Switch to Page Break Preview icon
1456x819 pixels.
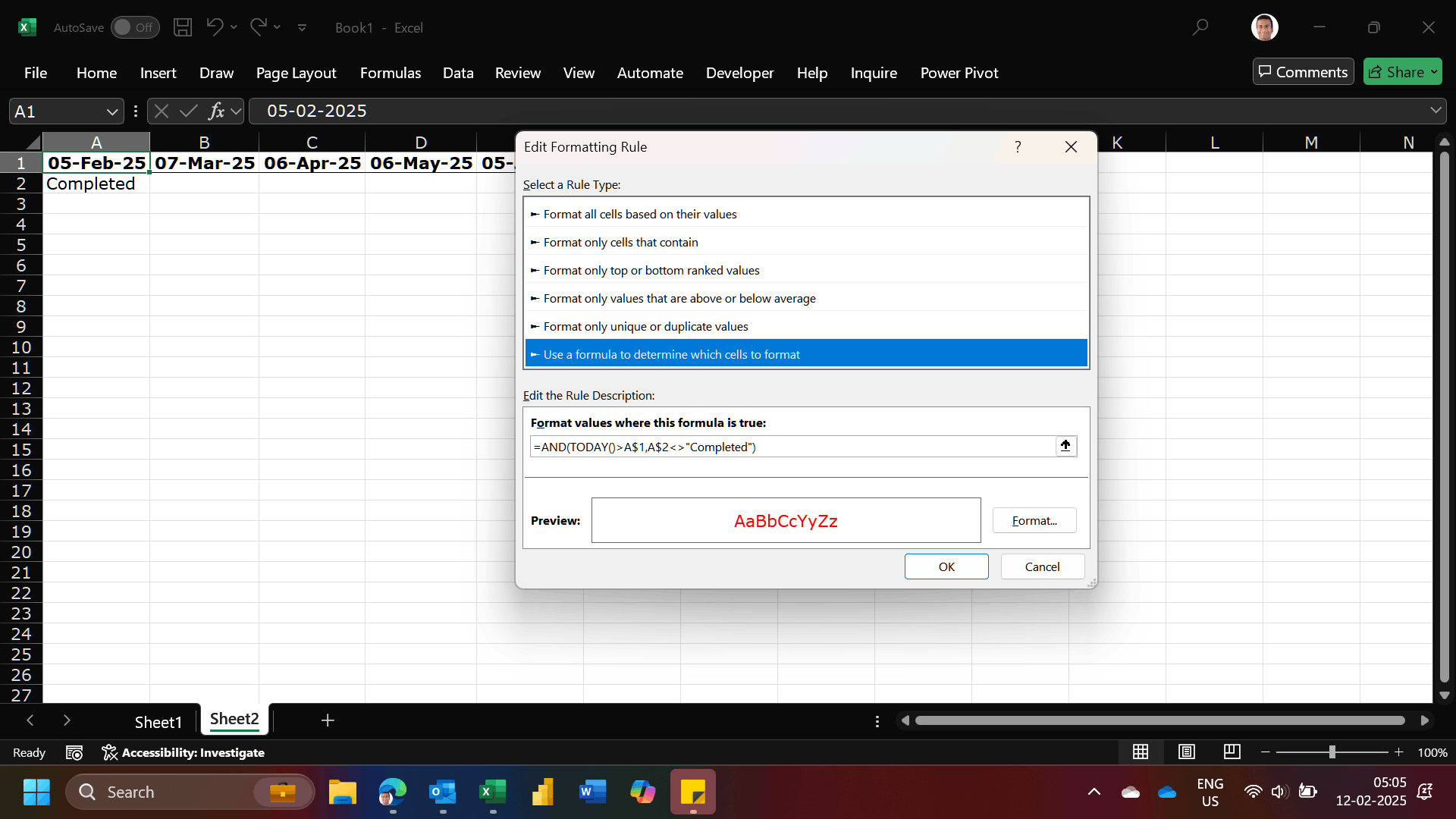[x=1232, y=752]
